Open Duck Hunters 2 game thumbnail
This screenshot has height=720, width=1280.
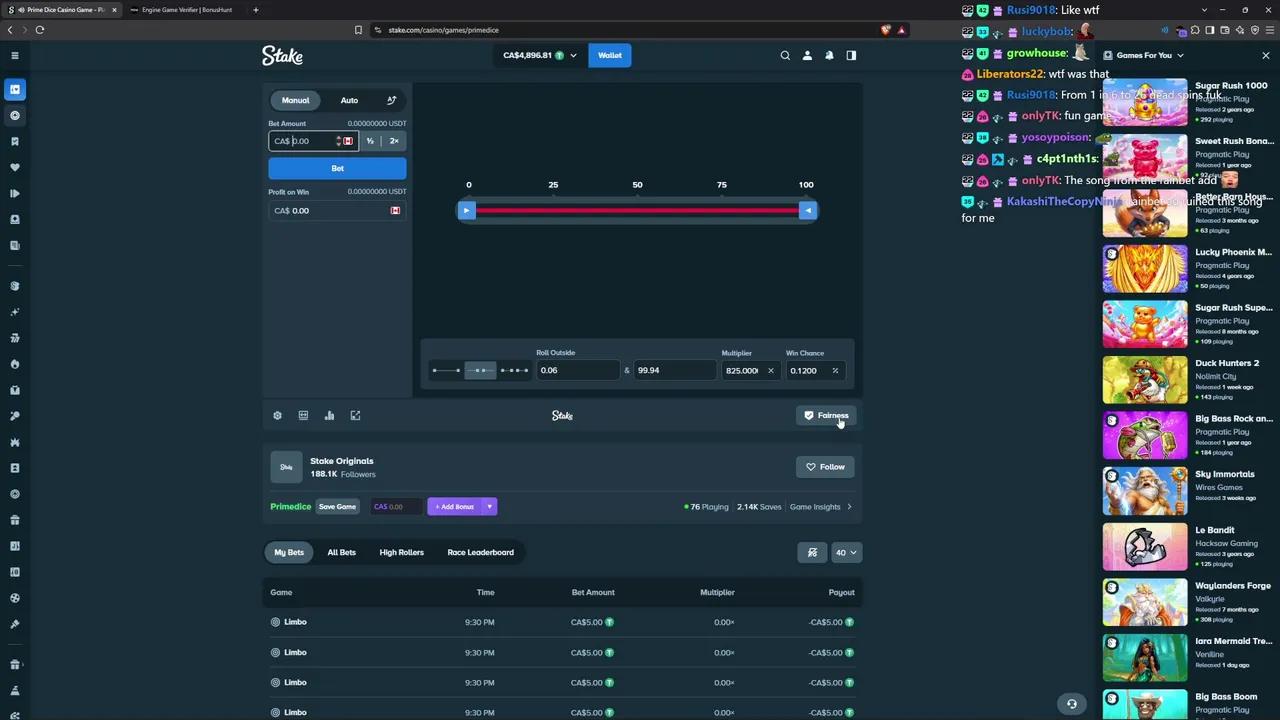(x=1145, y=379)
